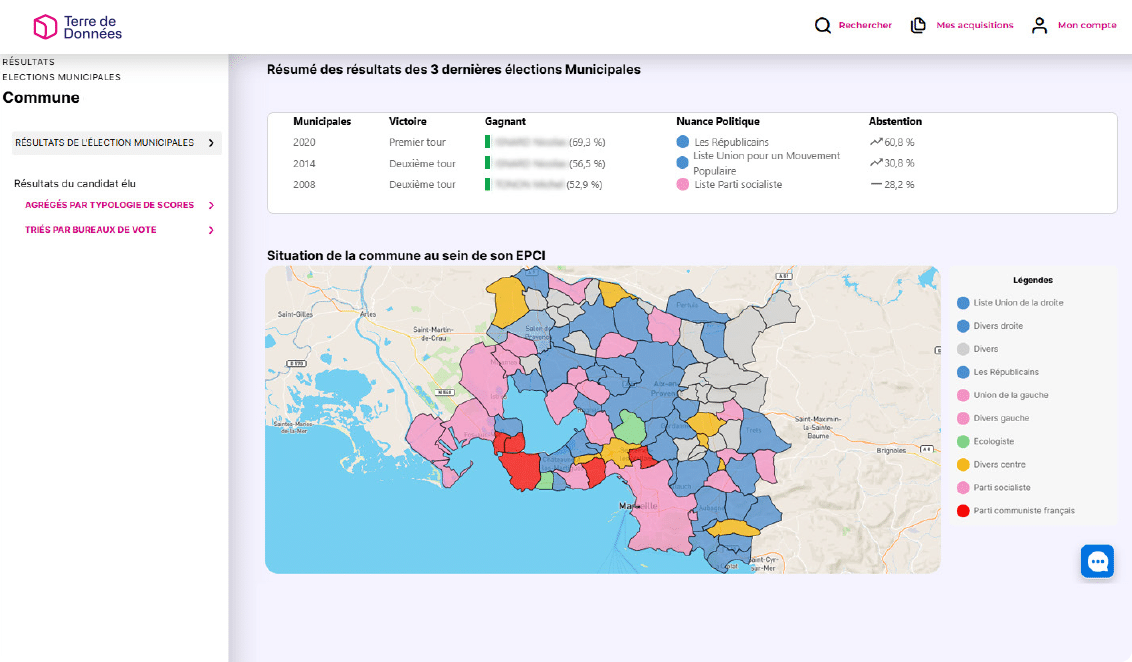Screen dimensions: 1132x662
Task: Select Triés par bureaux de vote item
Action: click(91, 230)
